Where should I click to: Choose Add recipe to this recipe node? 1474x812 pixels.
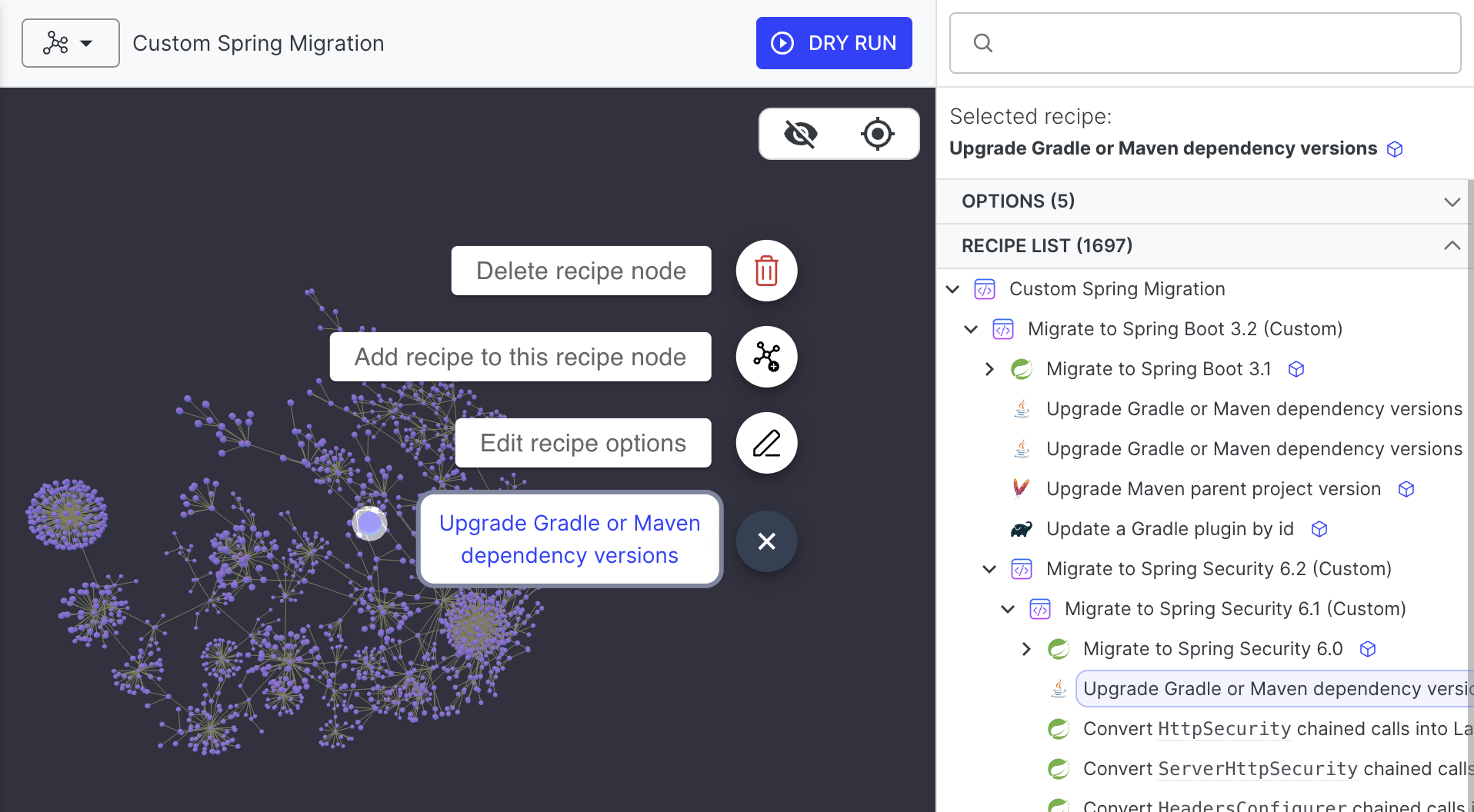(x=520, y=357)
